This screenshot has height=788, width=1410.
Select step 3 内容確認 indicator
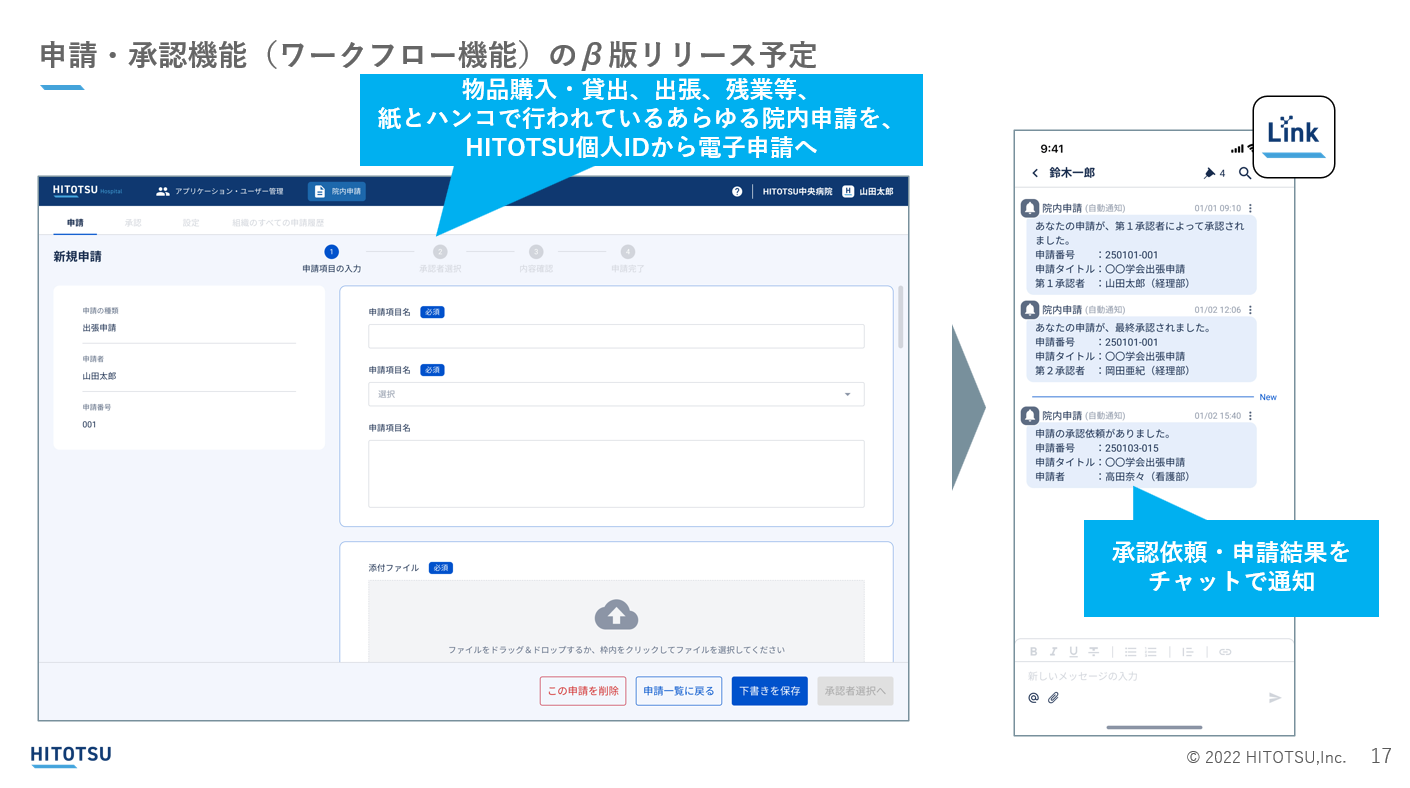tap(536, 260)
